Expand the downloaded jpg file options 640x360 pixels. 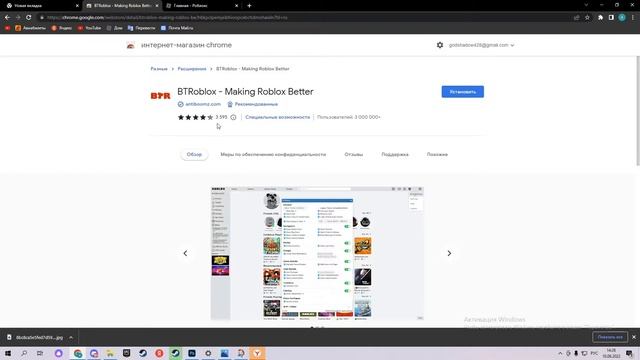click(71, 338)
